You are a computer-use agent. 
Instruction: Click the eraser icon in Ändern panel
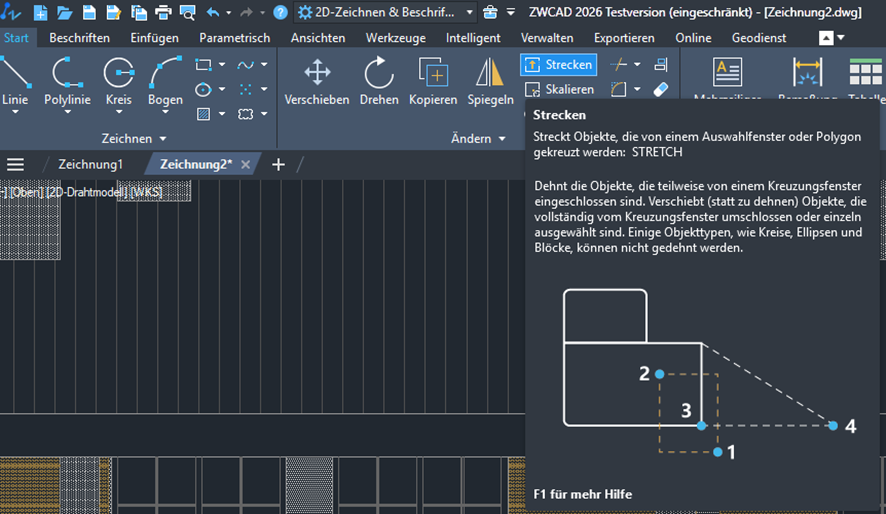point(660,89)
